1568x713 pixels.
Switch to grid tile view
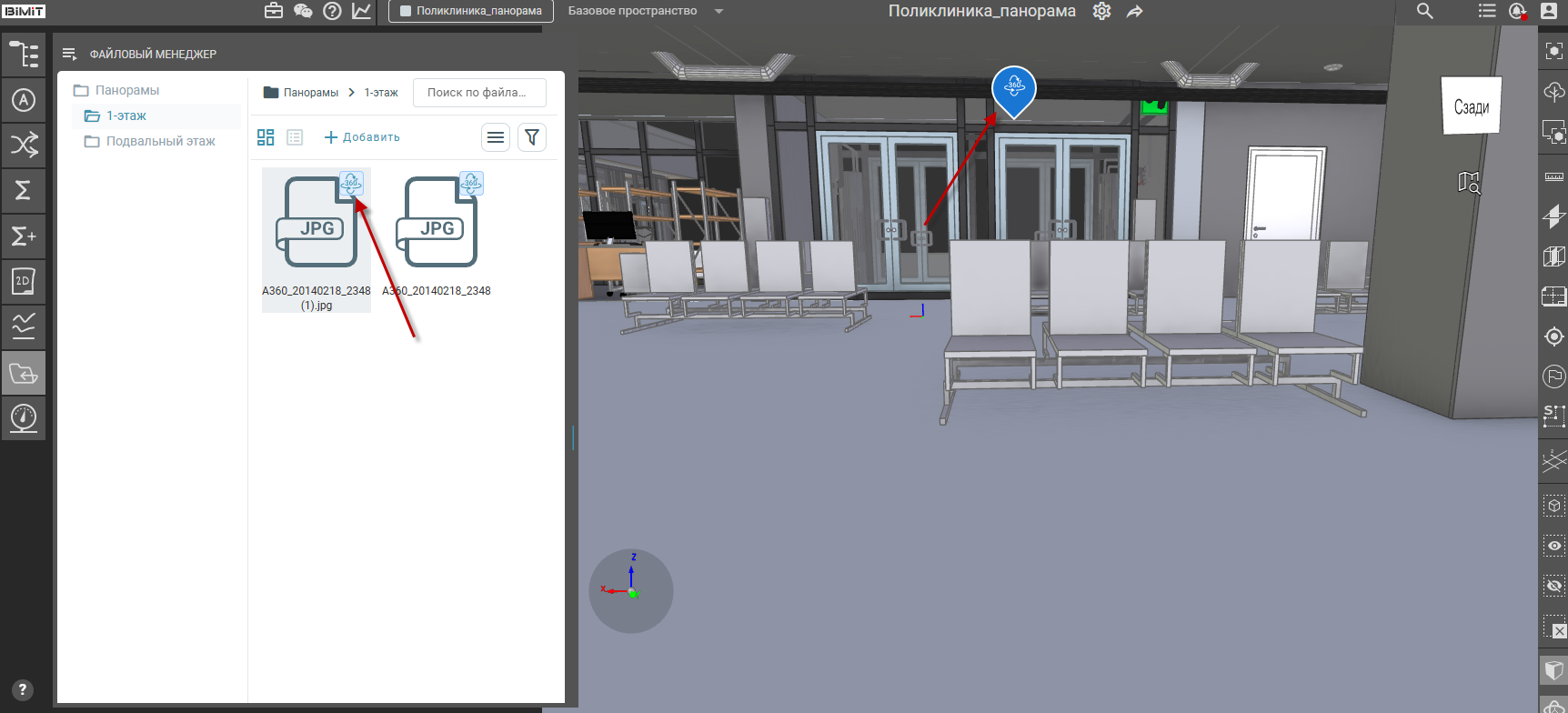pyautogui.click(x=266, y=137)
